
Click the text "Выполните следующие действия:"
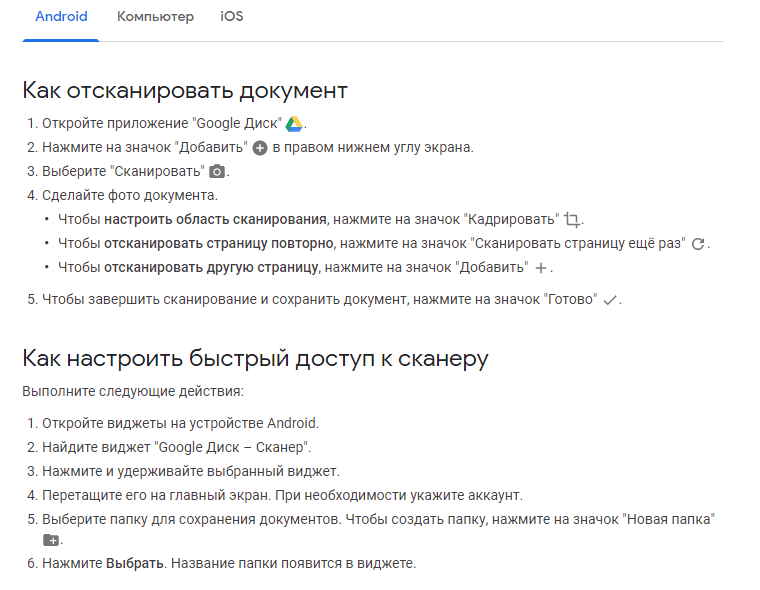click(133, 391)
